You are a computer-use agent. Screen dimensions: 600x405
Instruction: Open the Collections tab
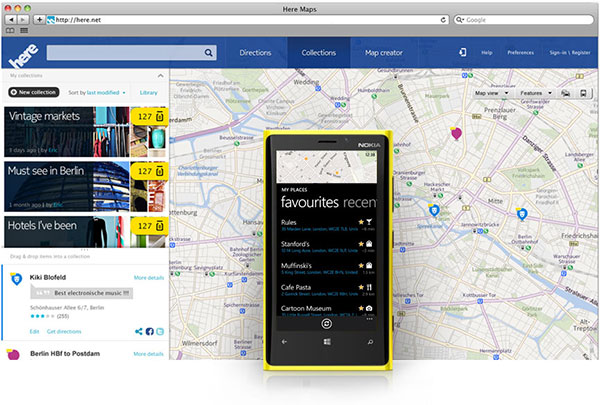(319, 53)
